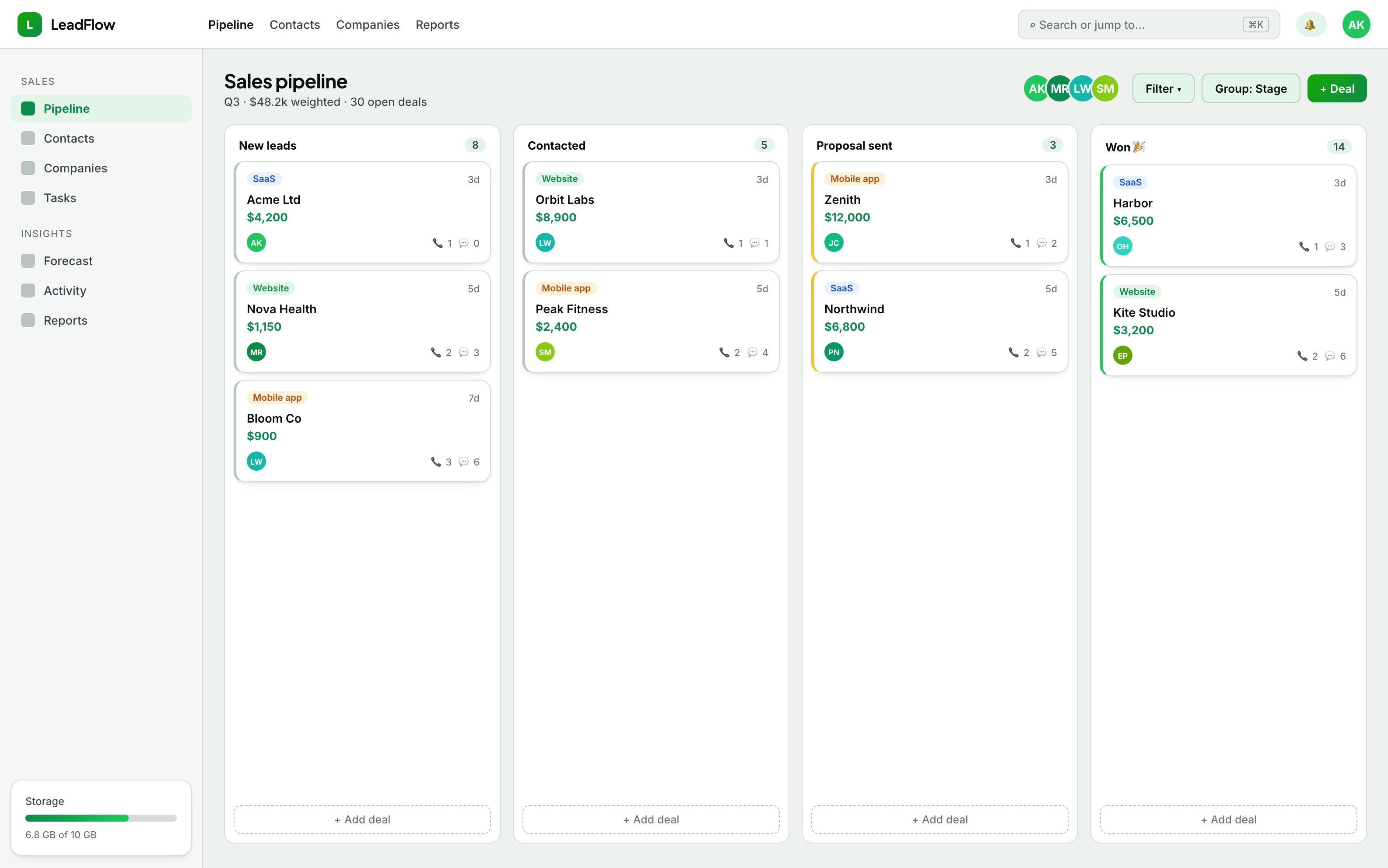Click the LW owner avatar on Orbit Labs
Viewport: 1388px width, 868px height.
point(545,243)
